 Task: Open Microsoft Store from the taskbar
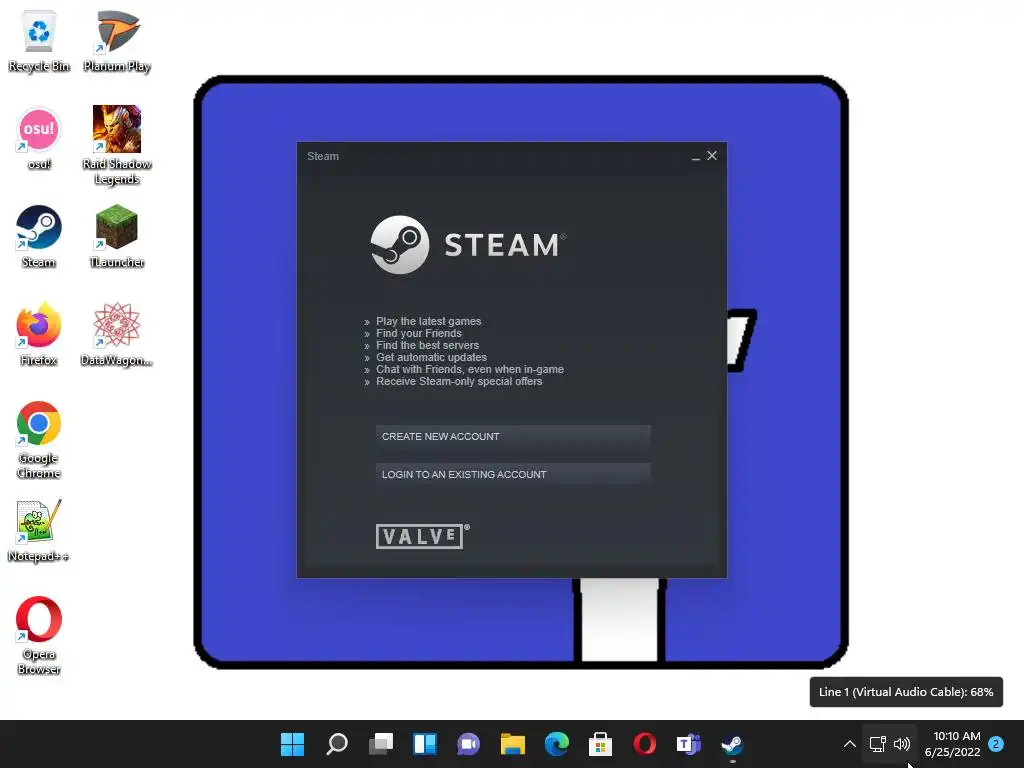[x=600, y=744]
